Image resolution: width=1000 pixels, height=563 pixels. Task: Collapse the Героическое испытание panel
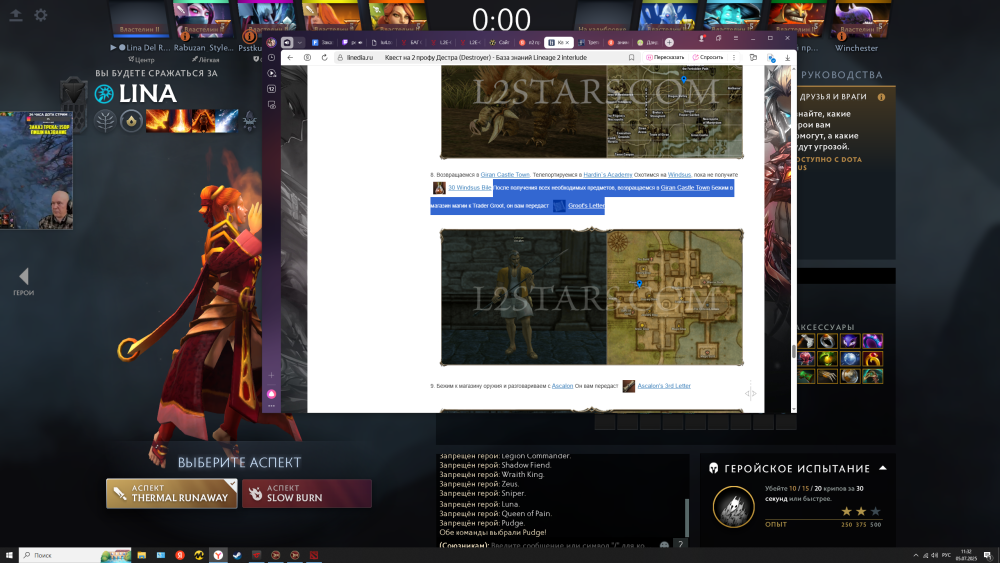882,468
